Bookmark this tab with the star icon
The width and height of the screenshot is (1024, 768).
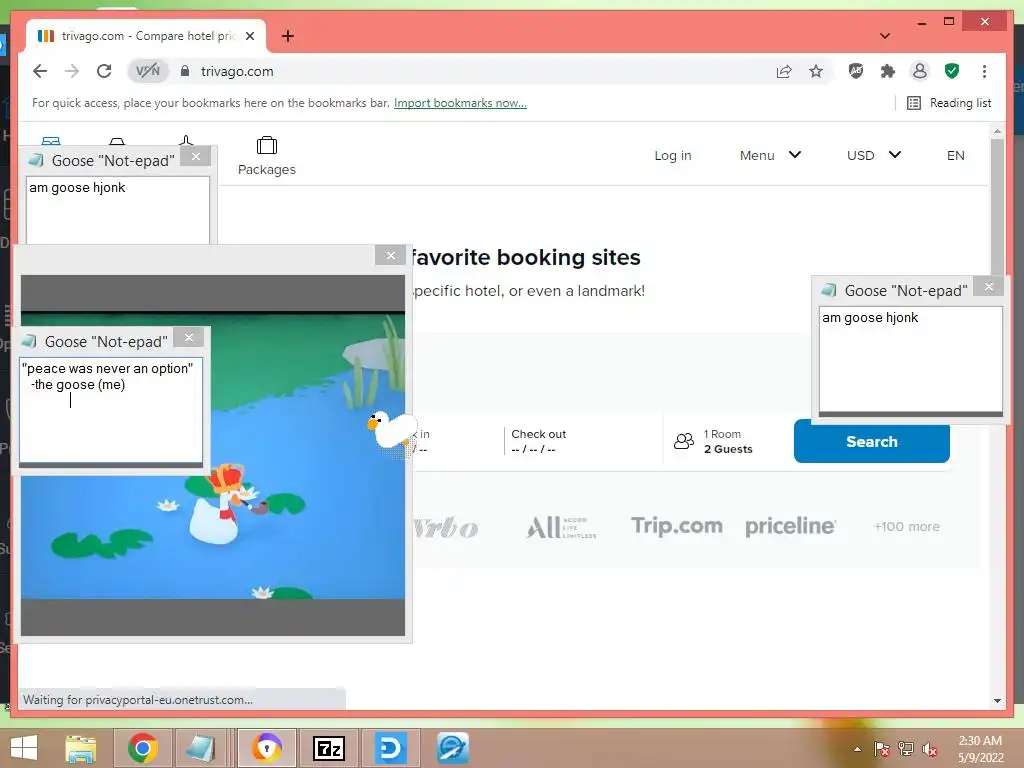[816, 71]
